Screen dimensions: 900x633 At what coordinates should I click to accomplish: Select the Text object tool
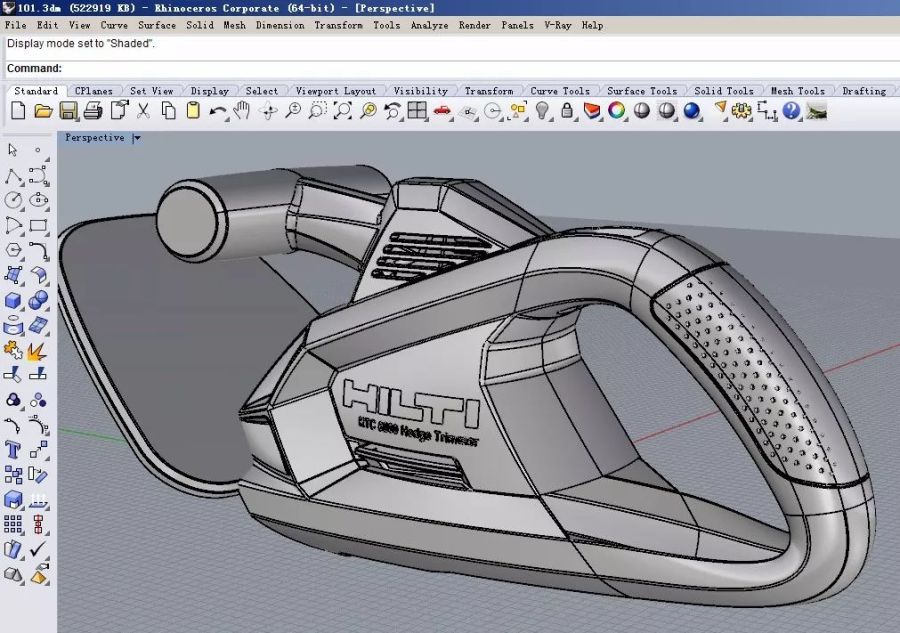coord(13,449)
